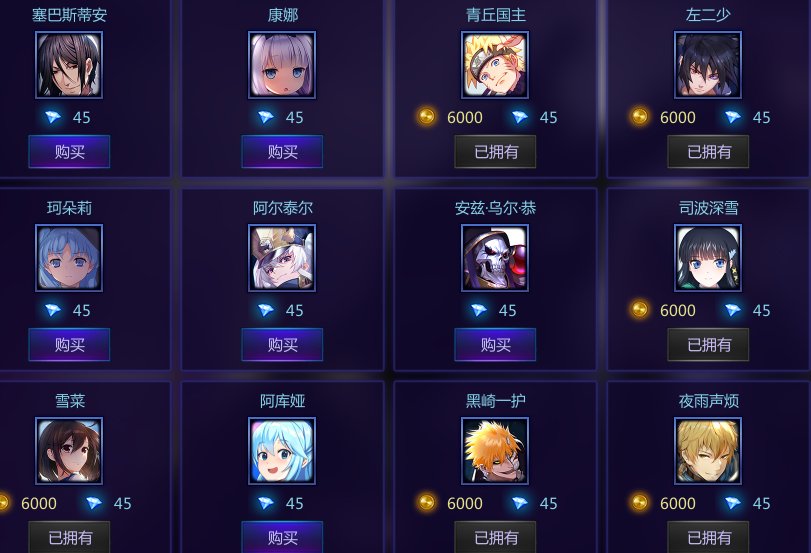This screenshot has height=553, width=811.
Task: Purchase 珂朵莉 via 购买 button
Action: point(69,345)
